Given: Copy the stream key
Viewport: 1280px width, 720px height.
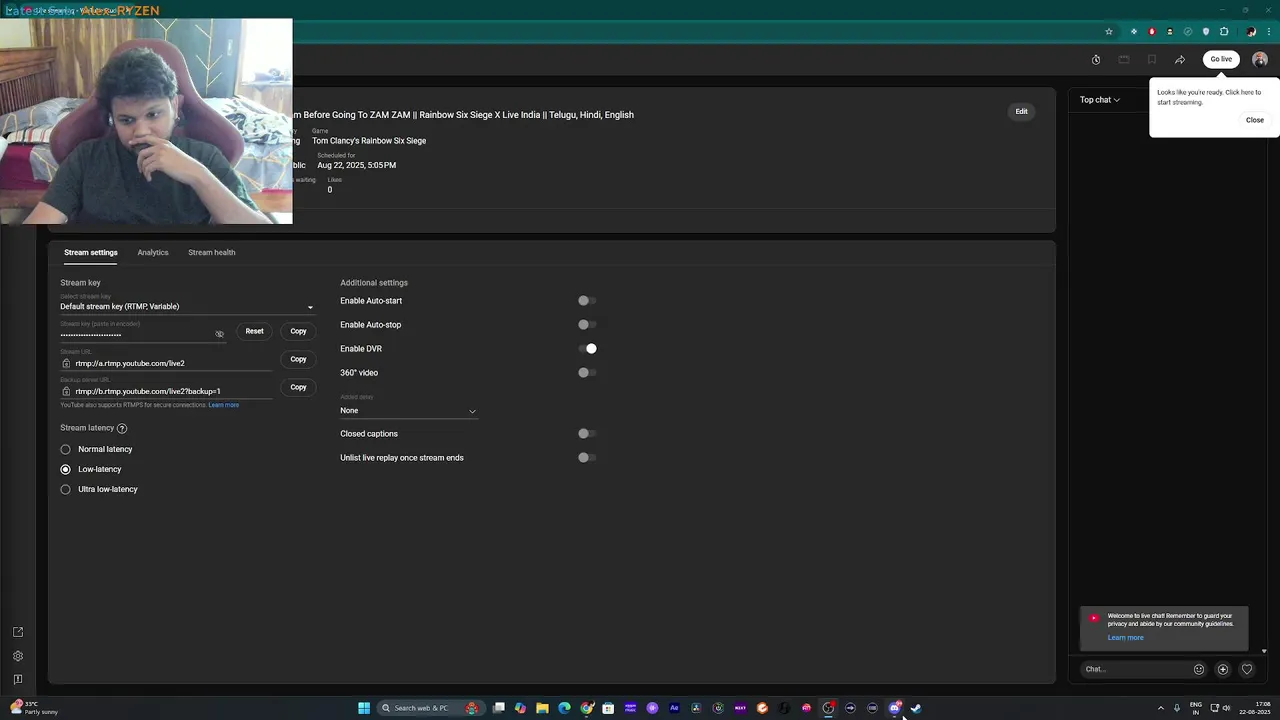Looking at the screenshot, I should click(x=298, y=331).
